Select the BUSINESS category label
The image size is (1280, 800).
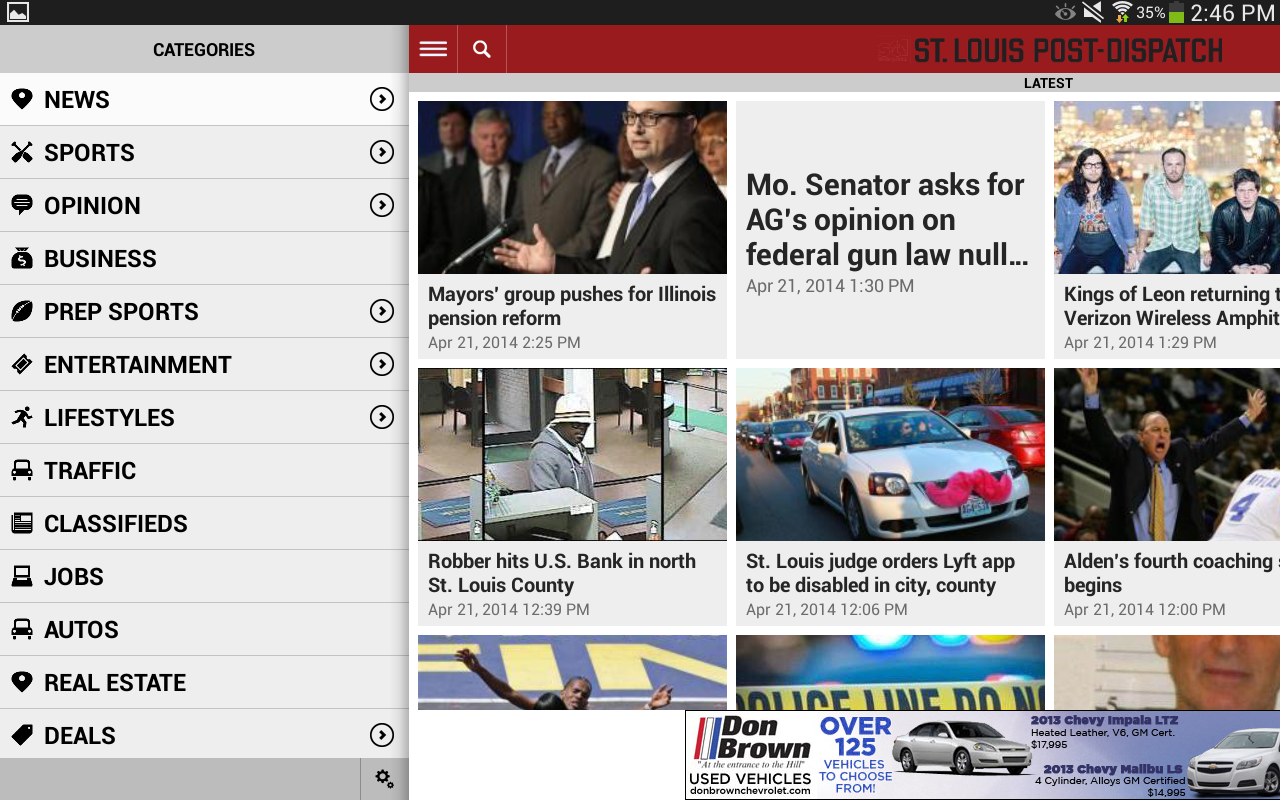point(100,259)
